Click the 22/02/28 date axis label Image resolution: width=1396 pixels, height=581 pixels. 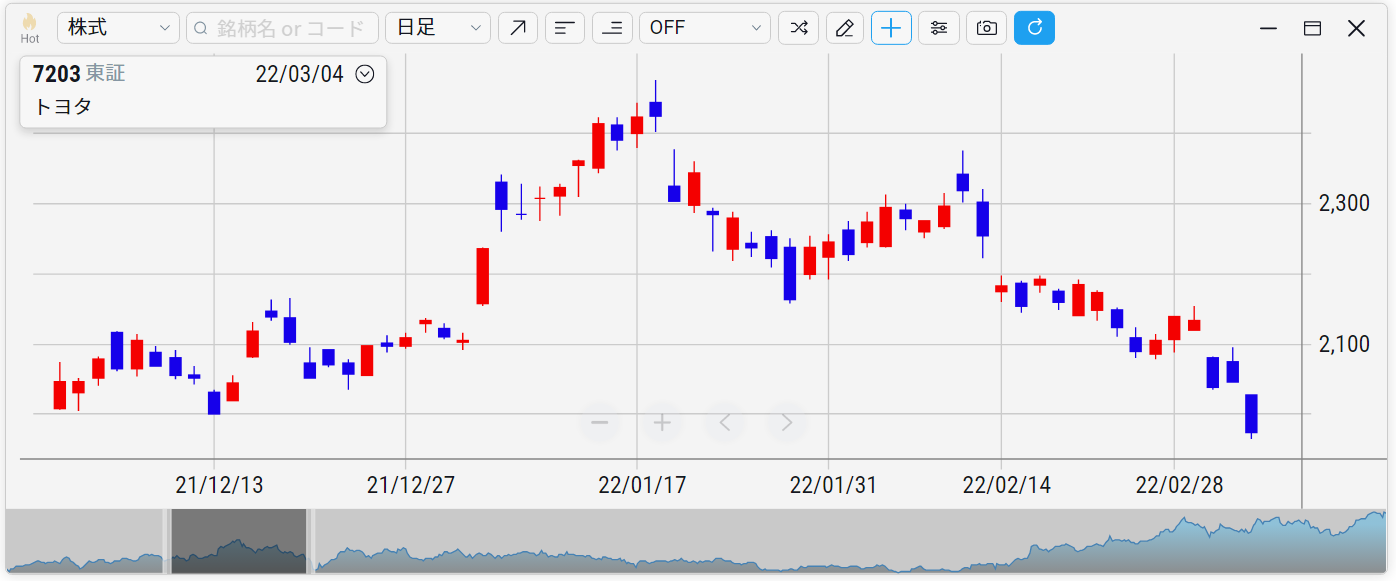1180,486
